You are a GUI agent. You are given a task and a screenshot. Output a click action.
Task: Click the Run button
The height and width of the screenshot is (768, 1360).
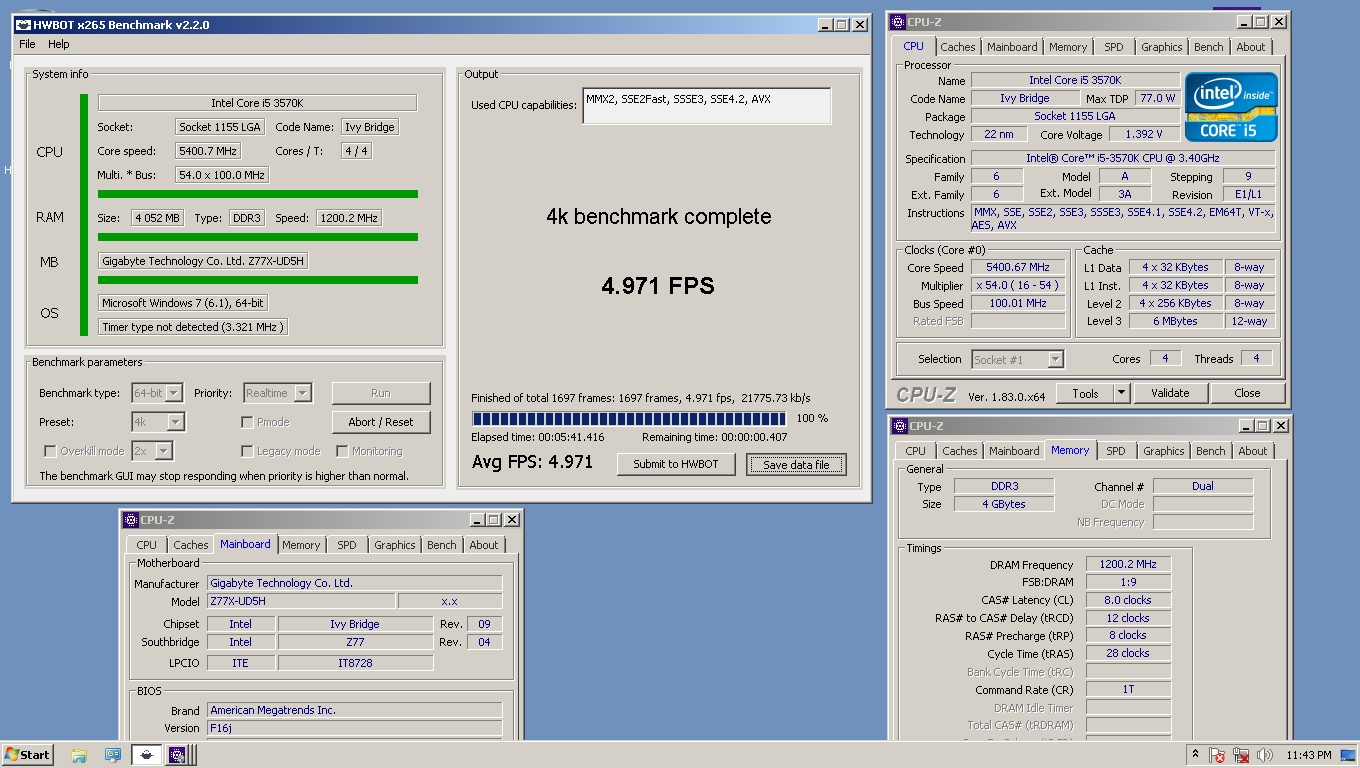tap(381, 393)
